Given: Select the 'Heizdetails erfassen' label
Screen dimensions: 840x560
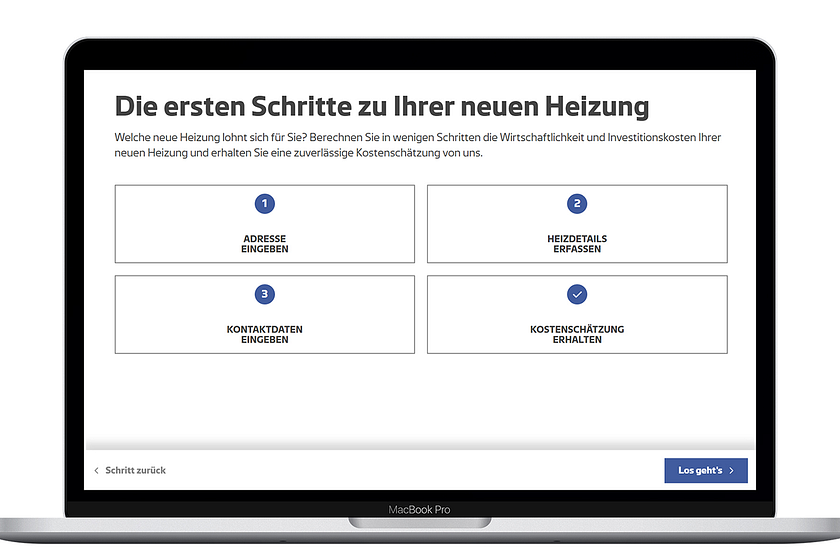Looking at the screenshot, I should coord(577,244).
